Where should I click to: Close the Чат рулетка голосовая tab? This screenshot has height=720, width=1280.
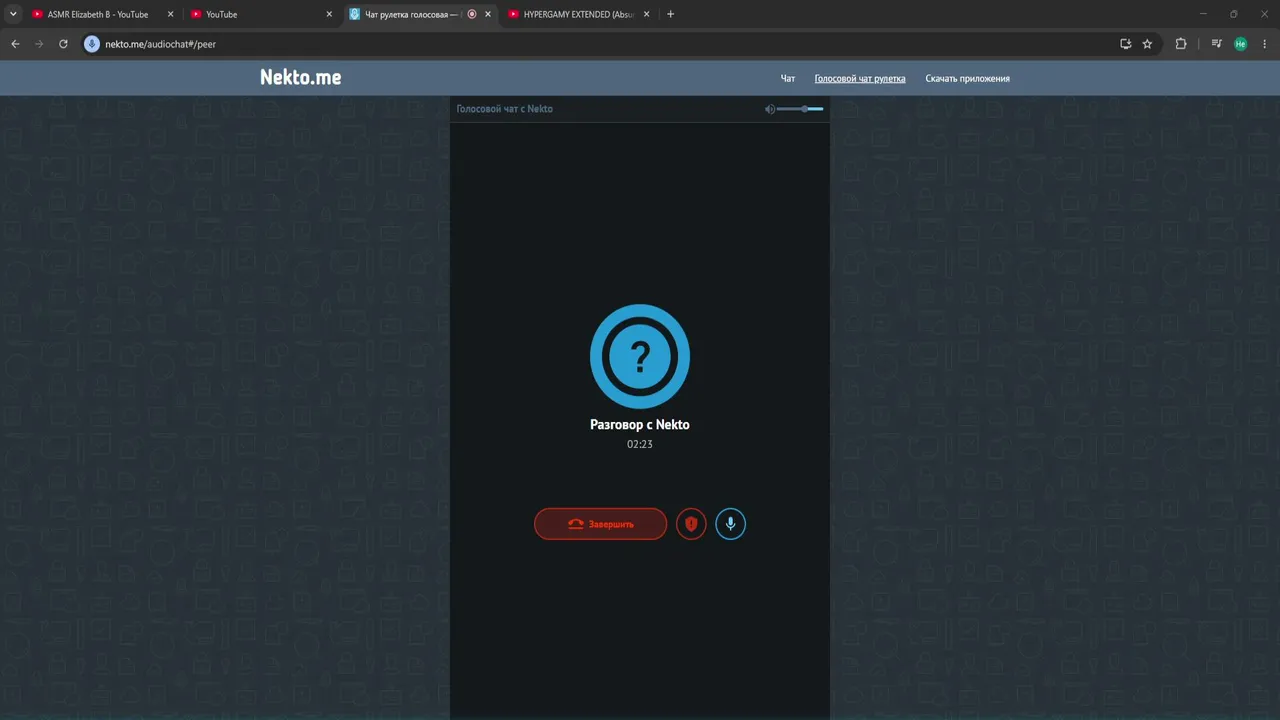(488, 15)
